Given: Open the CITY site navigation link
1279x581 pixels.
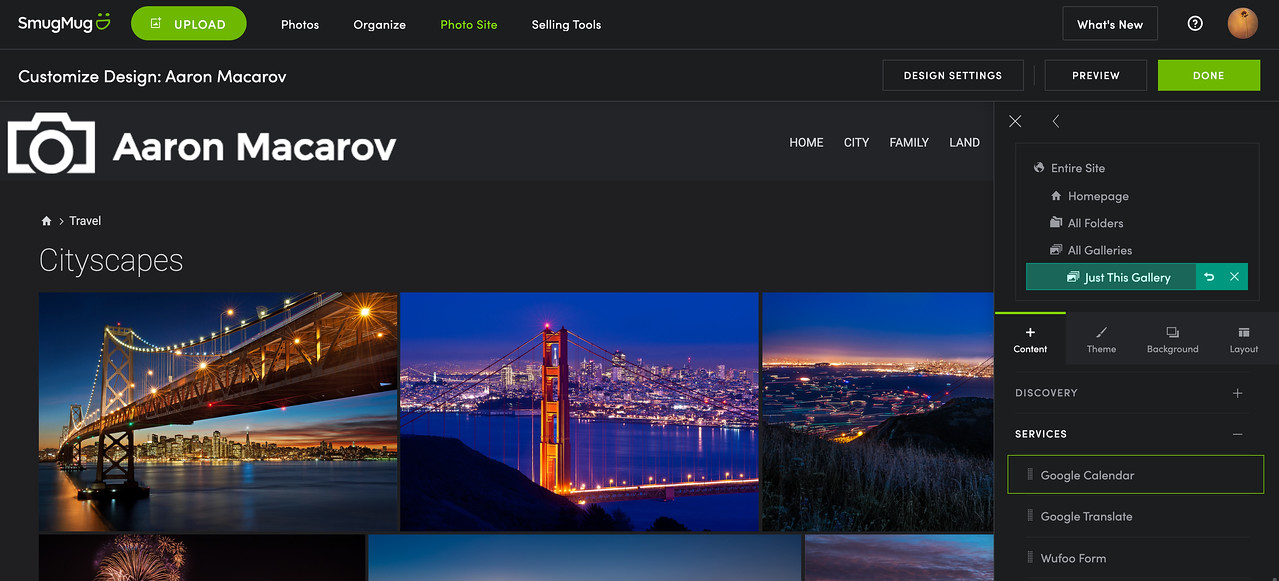Looking at the screenshot, I should point(856,143).
